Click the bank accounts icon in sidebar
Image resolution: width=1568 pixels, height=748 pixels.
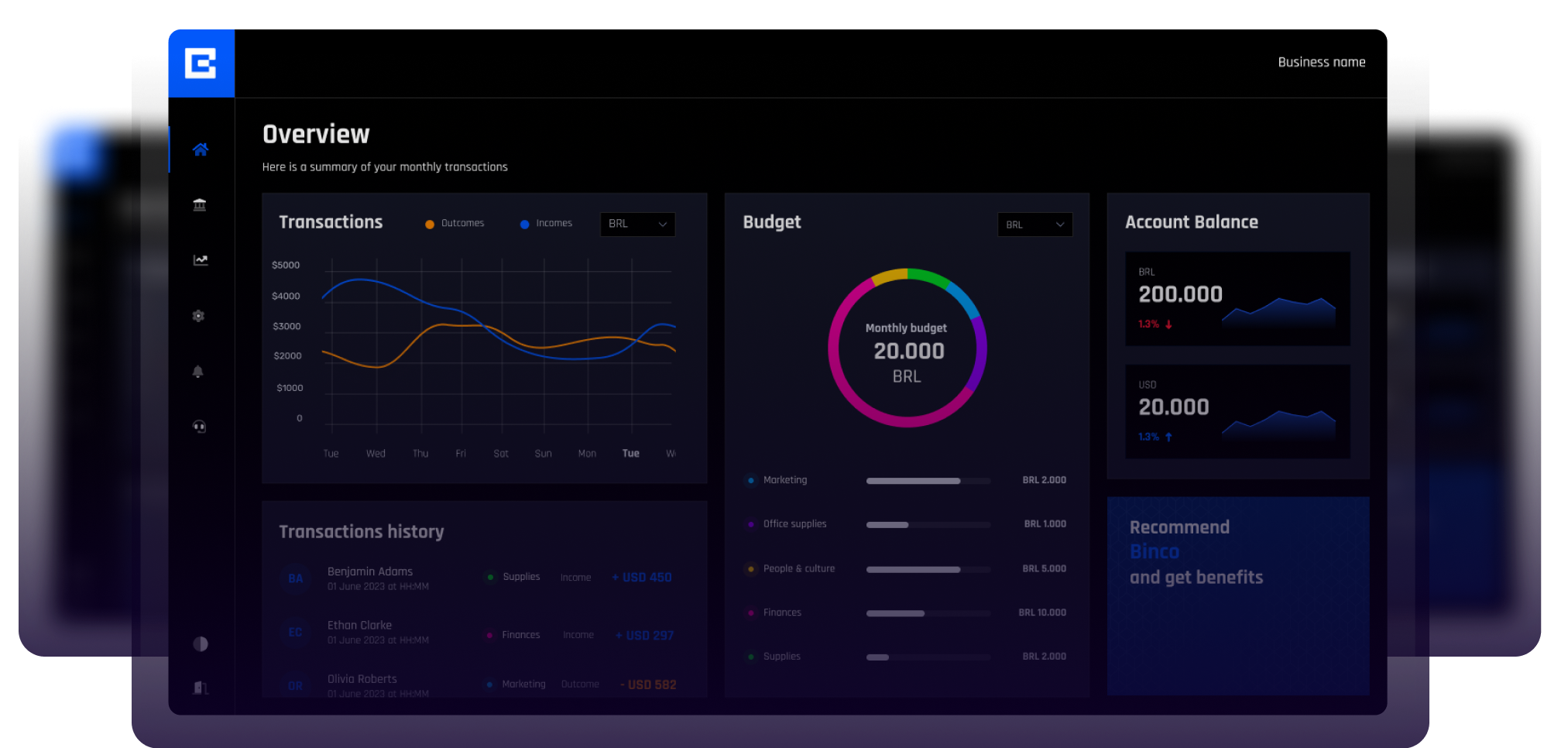[x=200, y=204]
